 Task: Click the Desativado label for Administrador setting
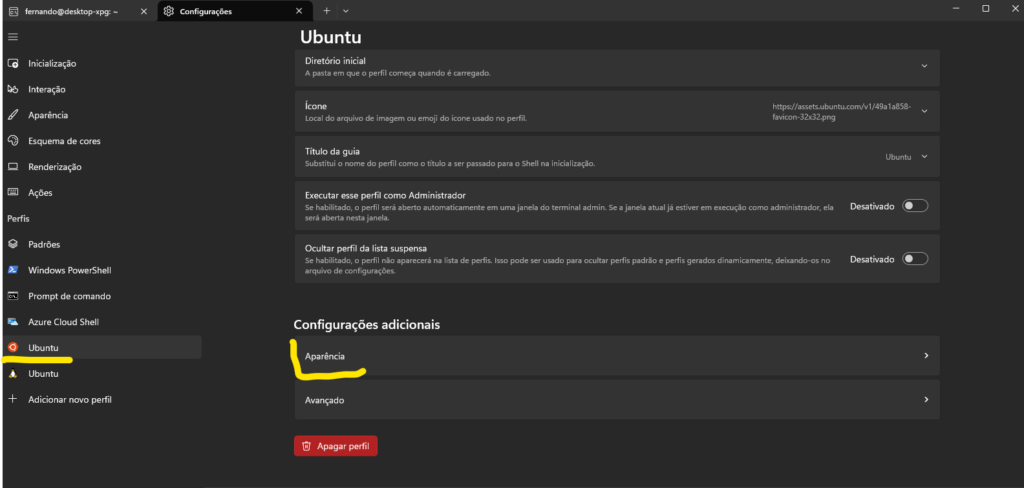(872, 206)
